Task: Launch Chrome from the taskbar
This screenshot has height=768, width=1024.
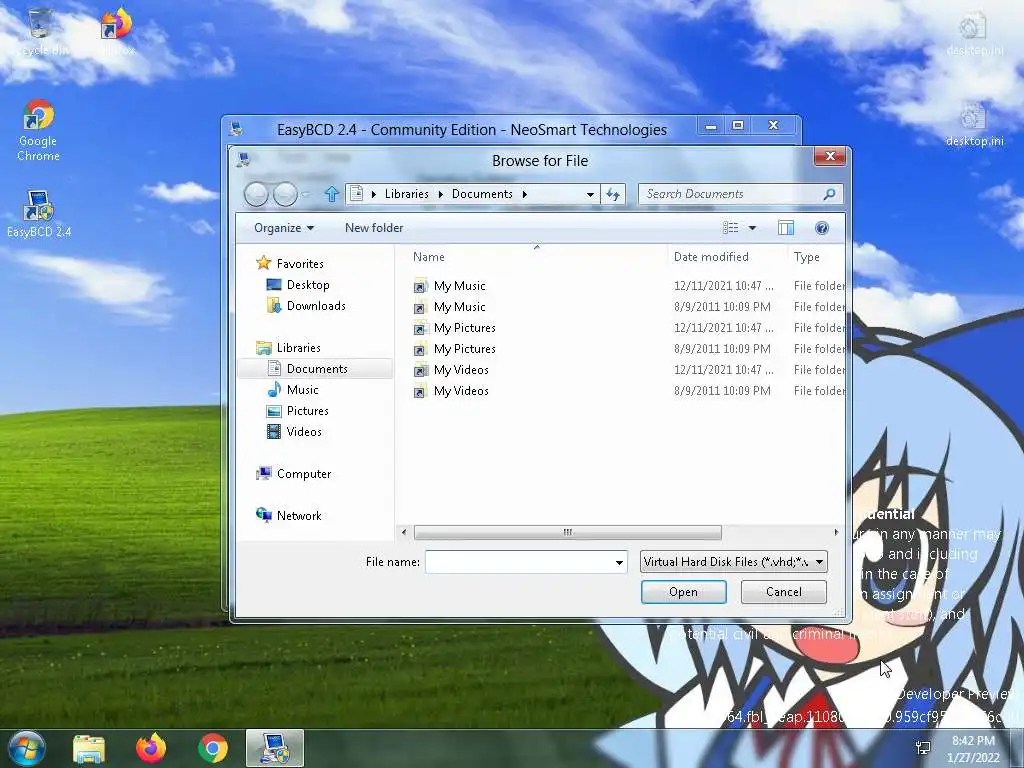Action: click(213, 748)
